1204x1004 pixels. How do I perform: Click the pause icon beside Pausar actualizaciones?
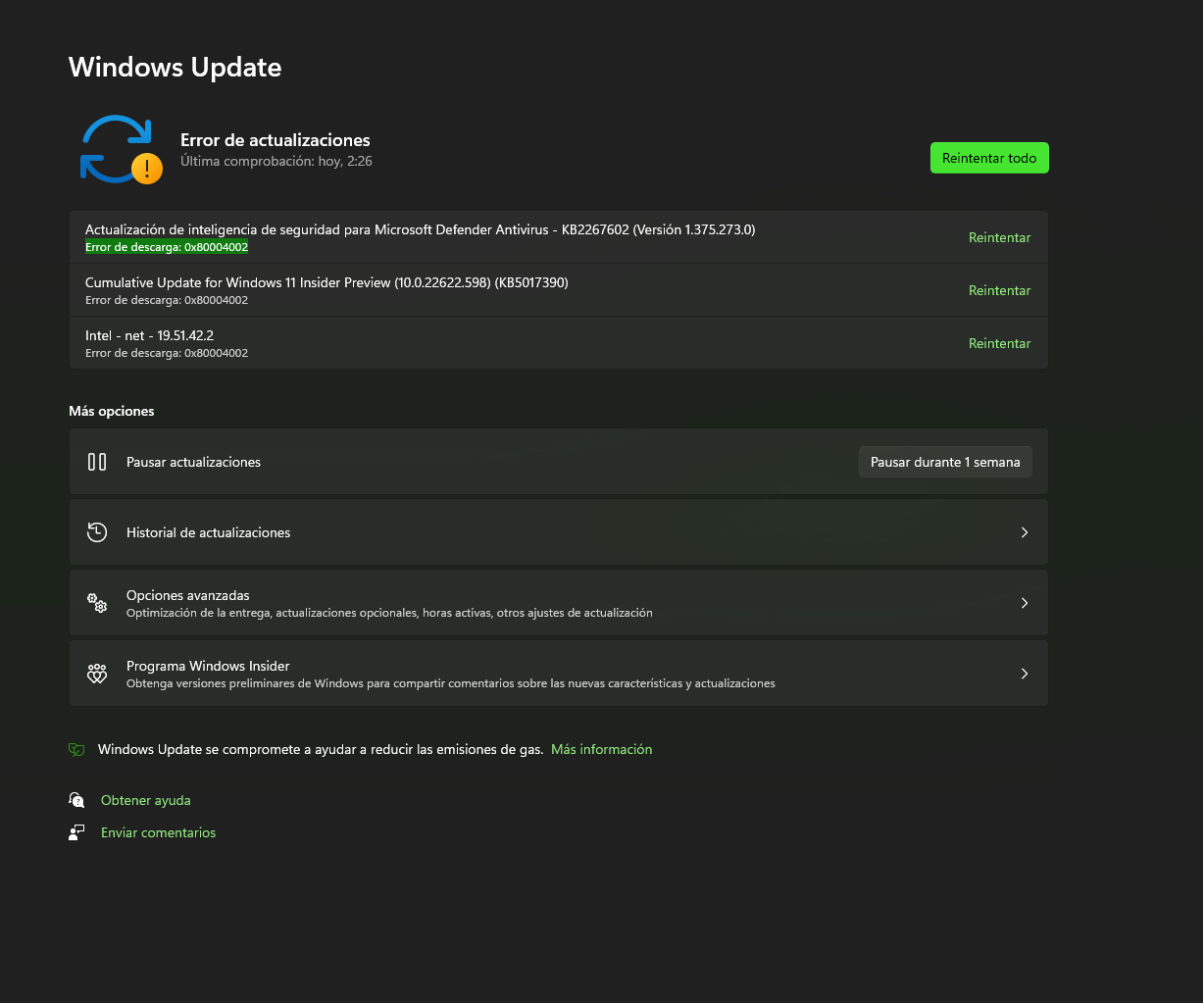[97, 462]
